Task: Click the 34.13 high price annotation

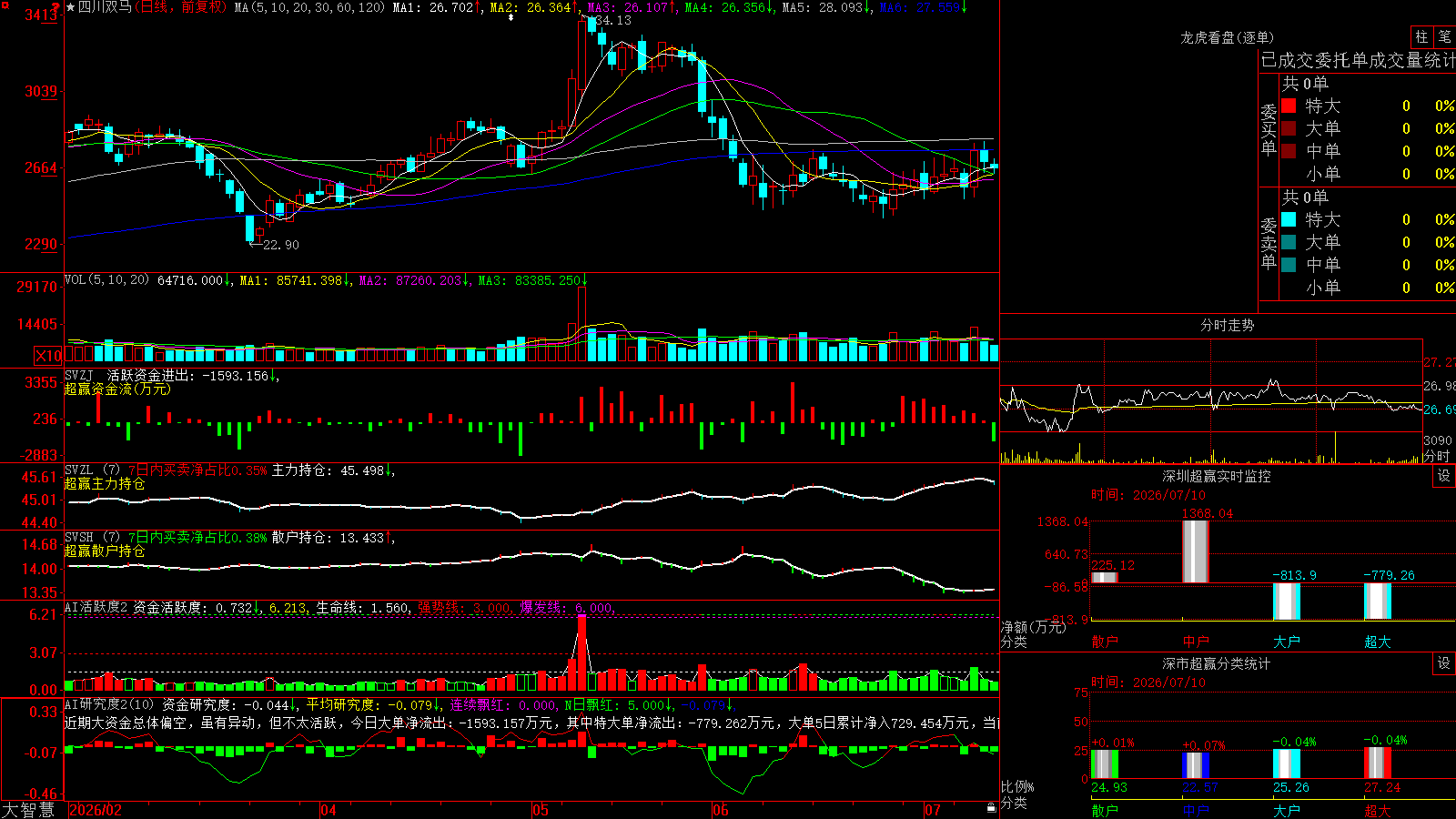Action: coord(612,20)
